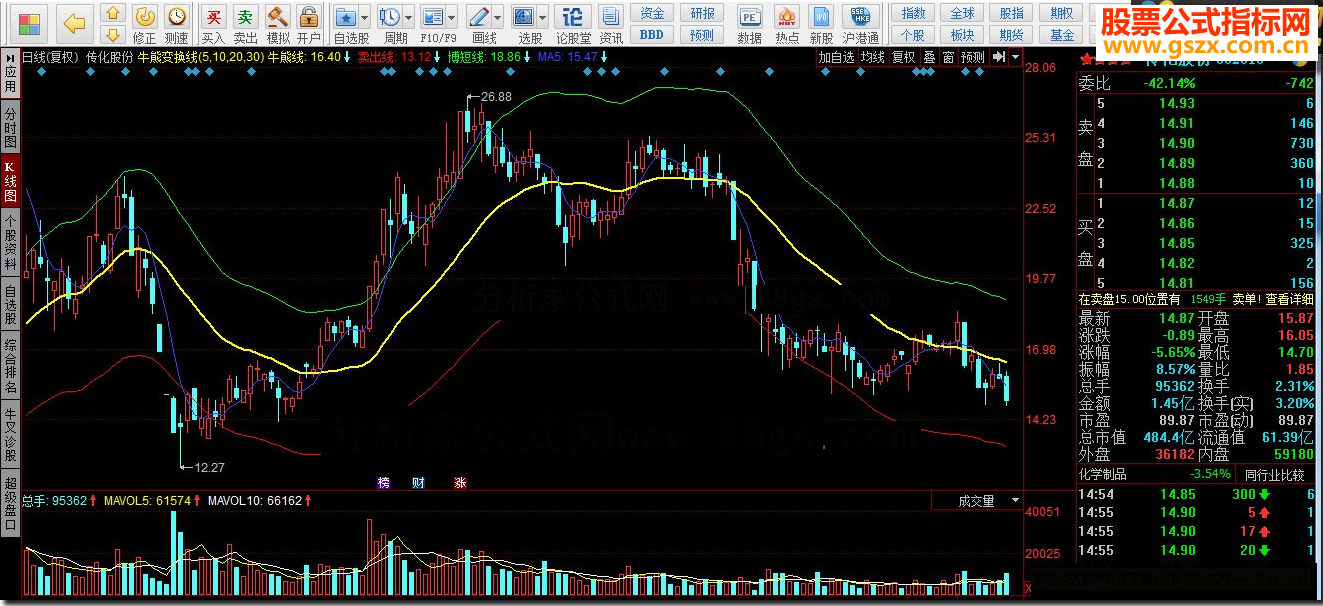This screenshot has height=606, width=1323.
Task: Click the 涨 marker under the chart
Action: (460, 482)
